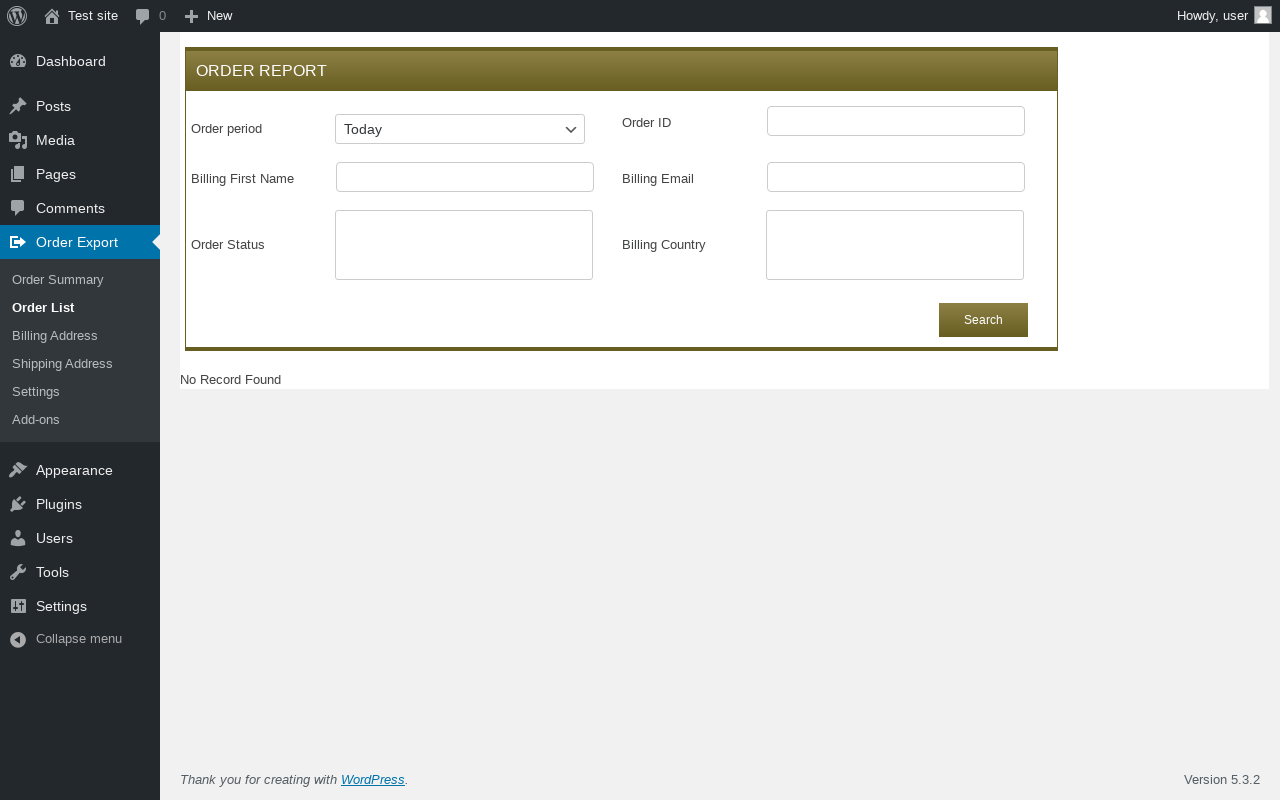Open the Order period dropdown showing Today
The width and height of the screenshot is (1280, 800).
pos(460,129)
